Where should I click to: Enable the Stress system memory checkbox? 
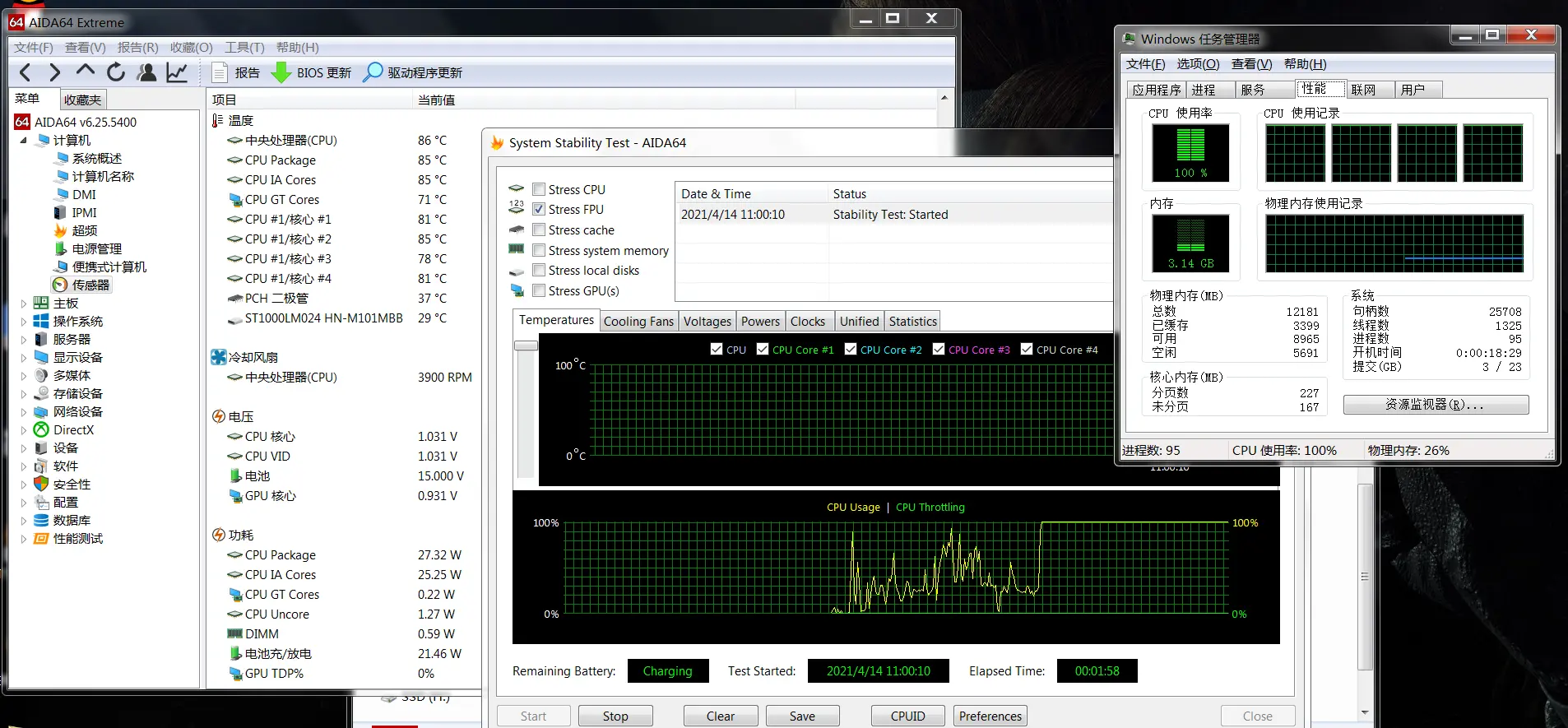point(539,250)
